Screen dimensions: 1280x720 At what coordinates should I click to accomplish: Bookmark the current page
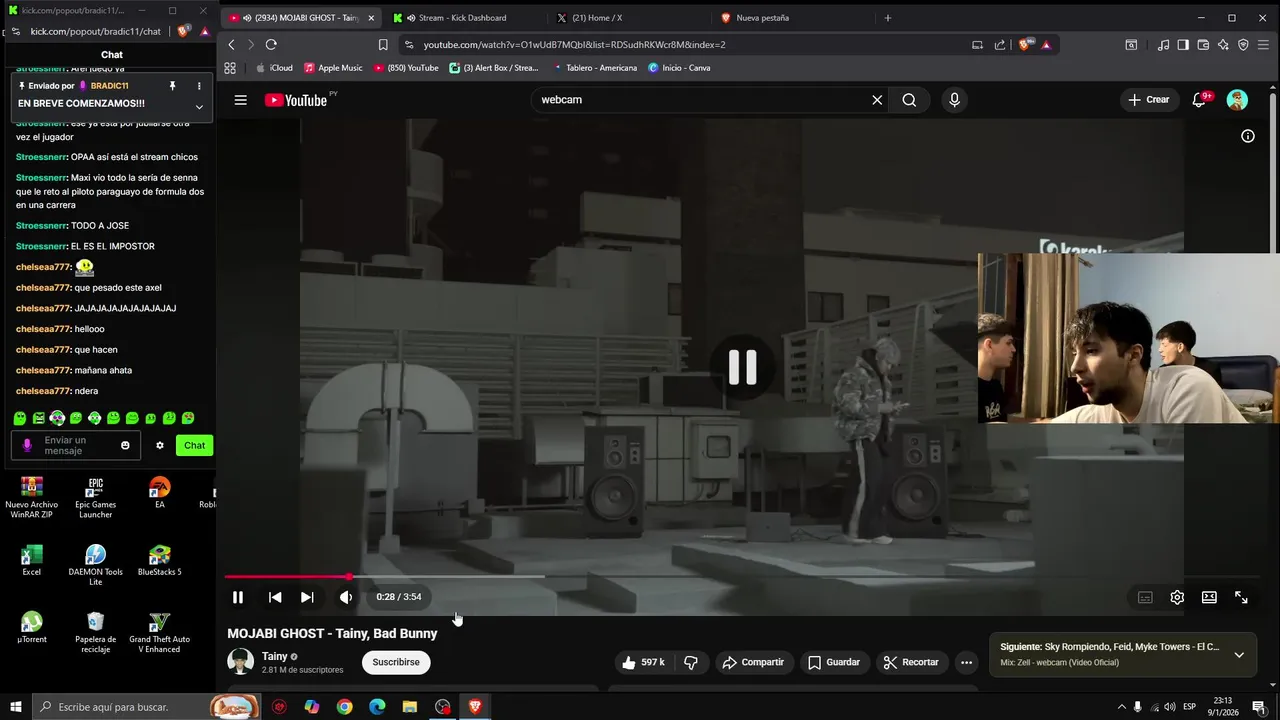(x=383, y=45)
